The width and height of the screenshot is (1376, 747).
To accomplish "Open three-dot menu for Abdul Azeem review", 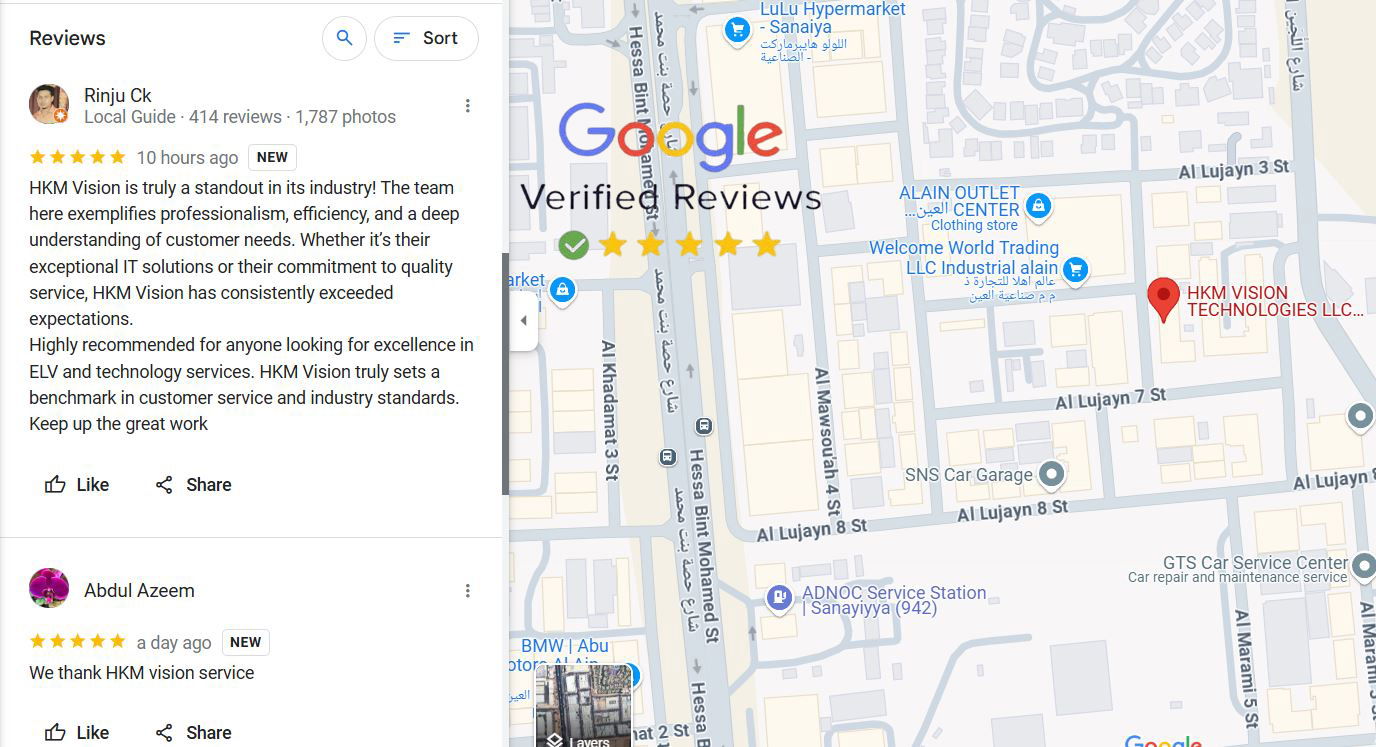I will coord(467,591).
